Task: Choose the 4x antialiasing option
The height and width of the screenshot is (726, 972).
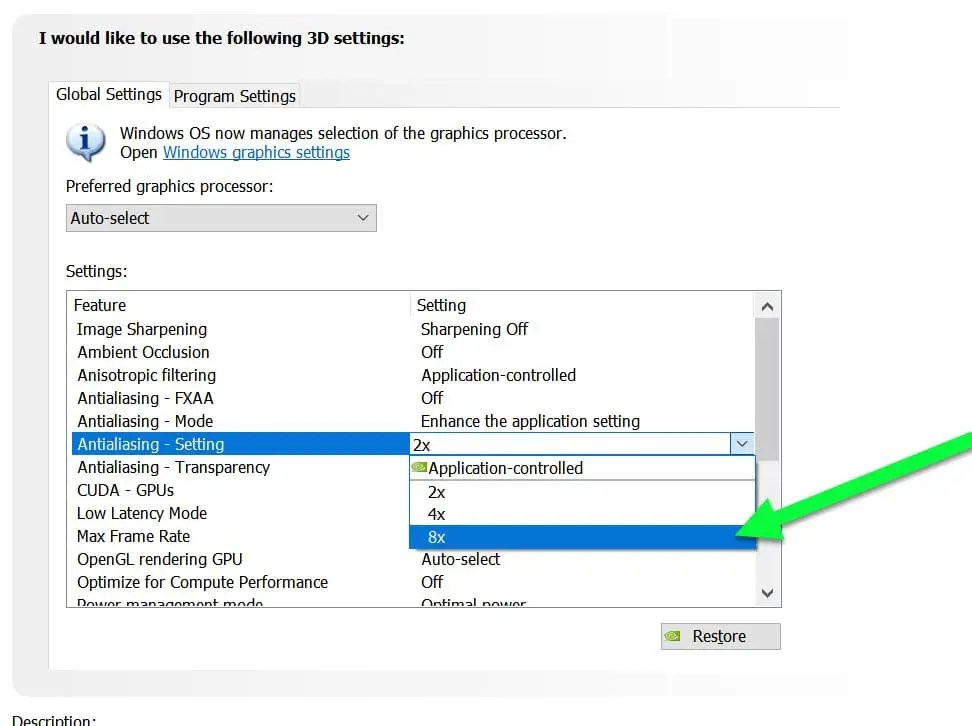Action: click(582, 514)
